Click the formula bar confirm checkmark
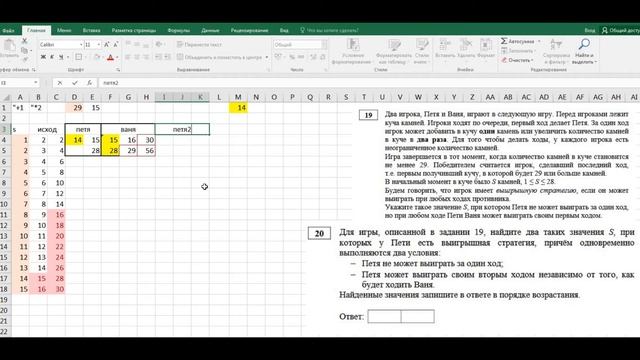 75,83
